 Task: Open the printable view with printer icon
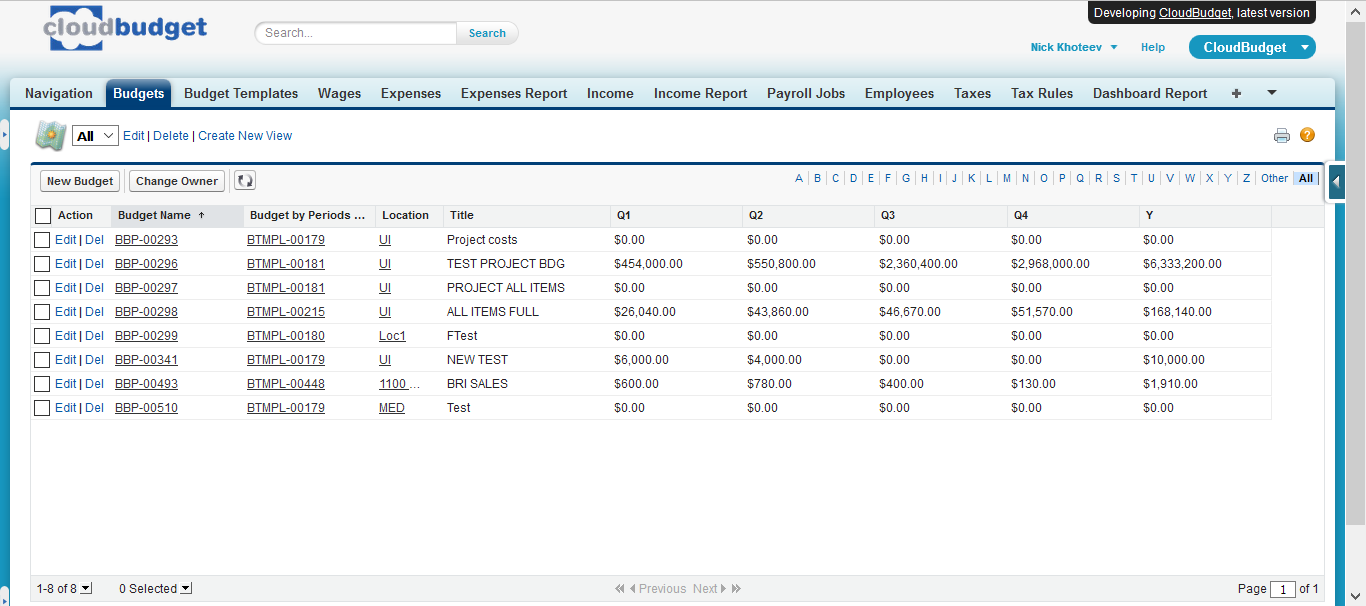pos(1282,135)
